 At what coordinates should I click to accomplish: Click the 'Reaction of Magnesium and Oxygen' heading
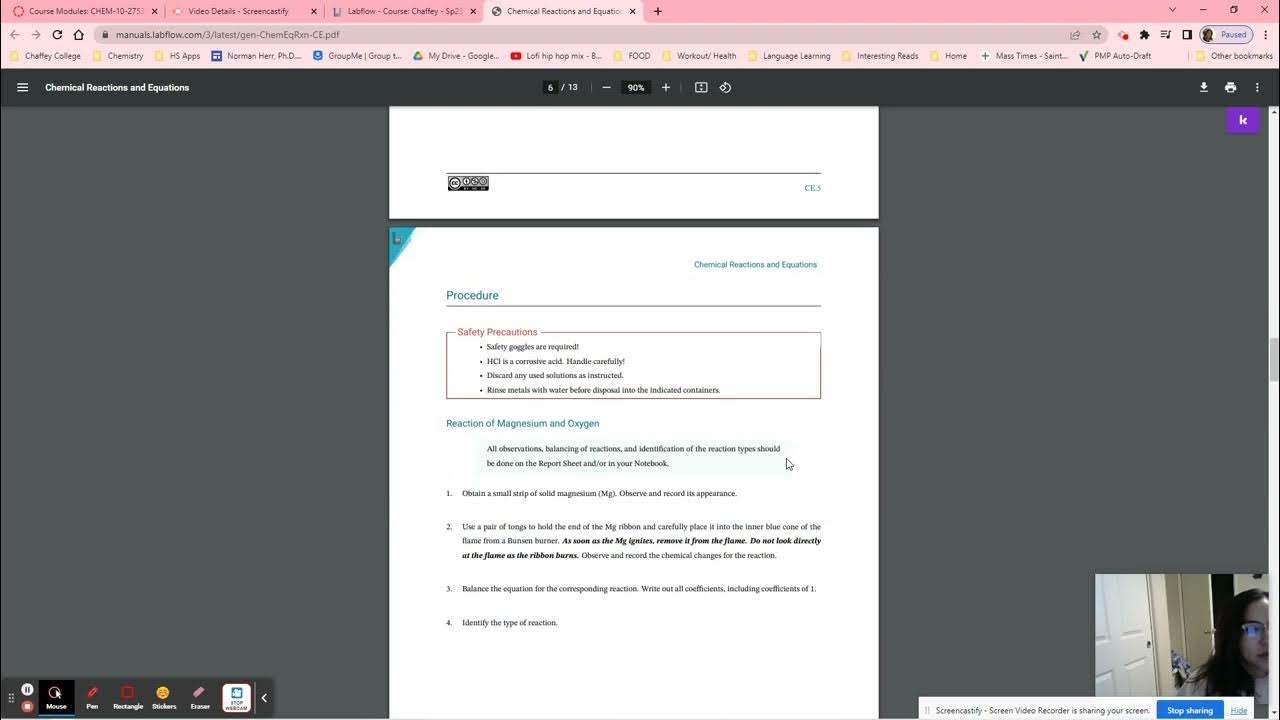[x=523, y=424]
